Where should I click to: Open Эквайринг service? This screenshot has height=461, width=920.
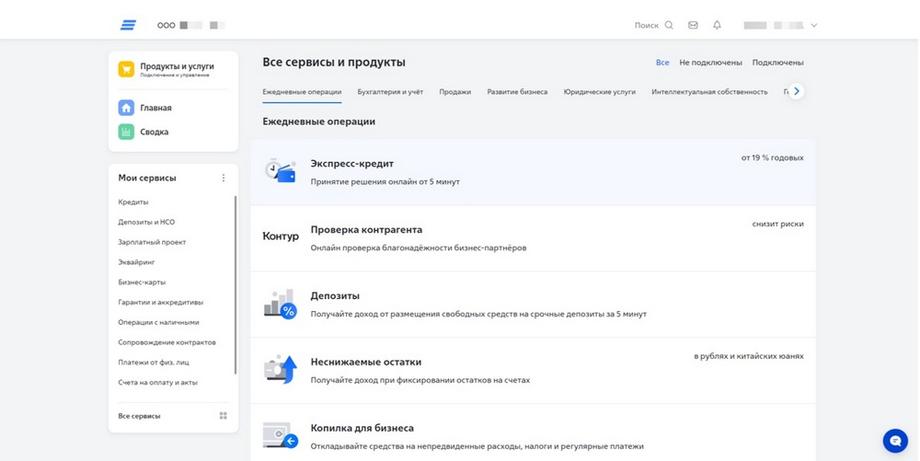pos(137,262)
